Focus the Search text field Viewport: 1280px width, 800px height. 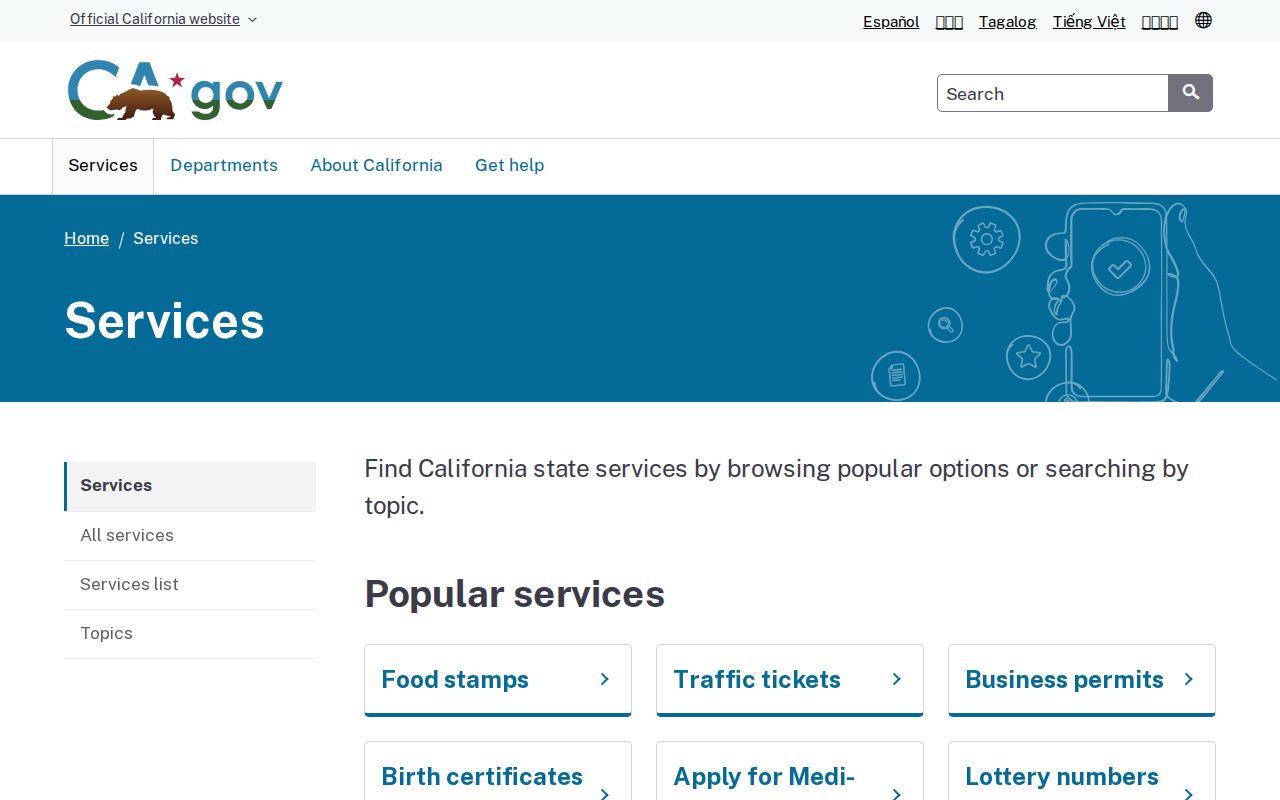tap(1052, 93)
